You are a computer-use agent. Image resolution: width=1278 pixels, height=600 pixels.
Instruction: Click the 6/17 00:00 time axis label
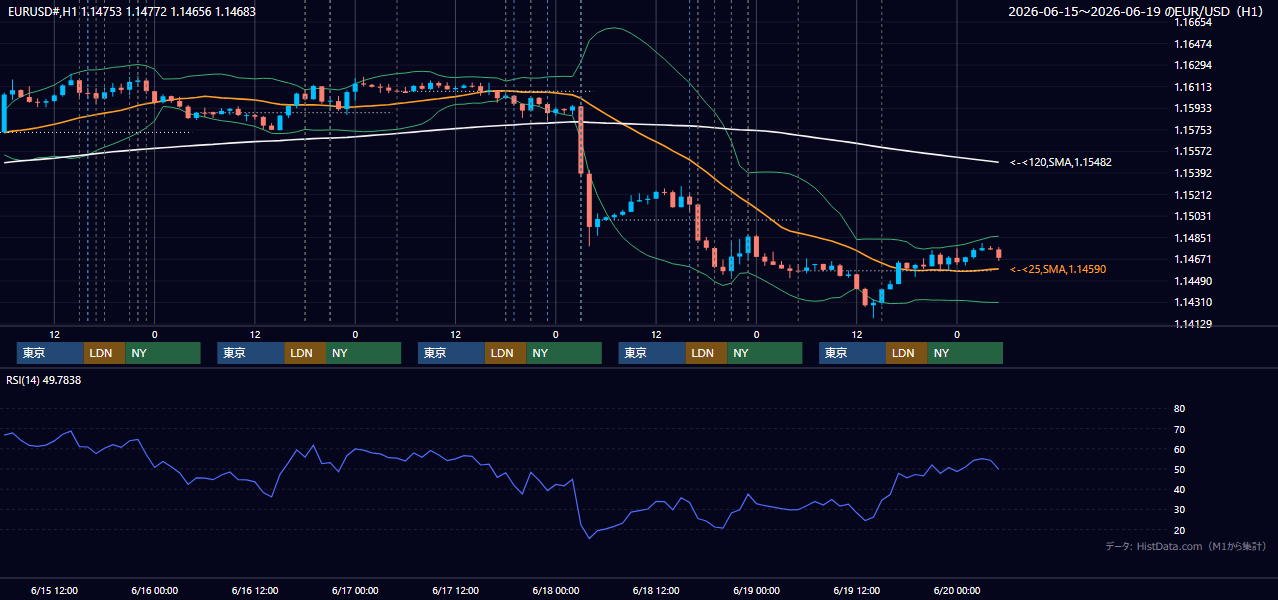pos(355,590)
